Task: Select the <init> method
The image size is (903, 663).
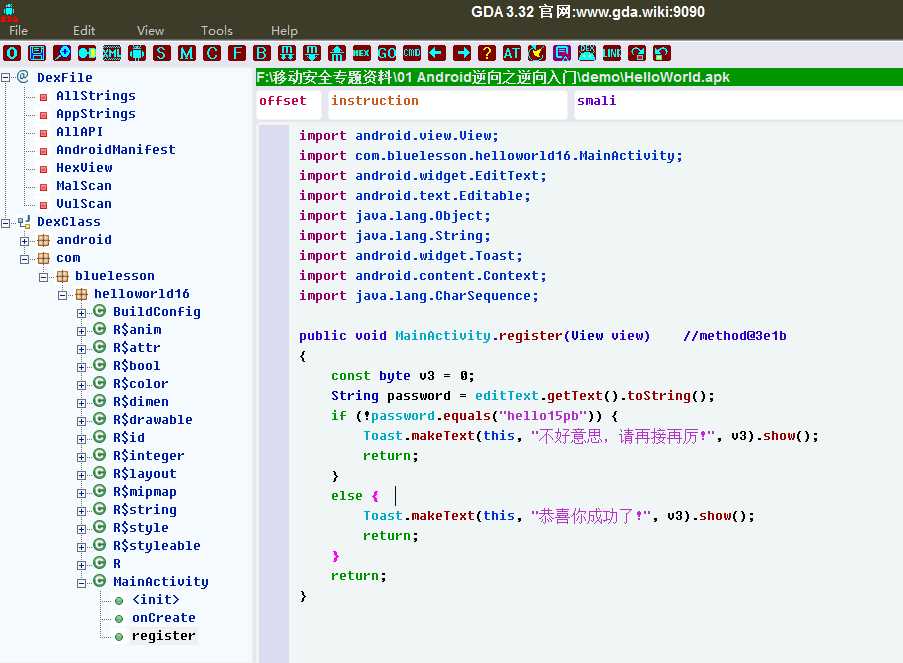Action: coord(155,600)
